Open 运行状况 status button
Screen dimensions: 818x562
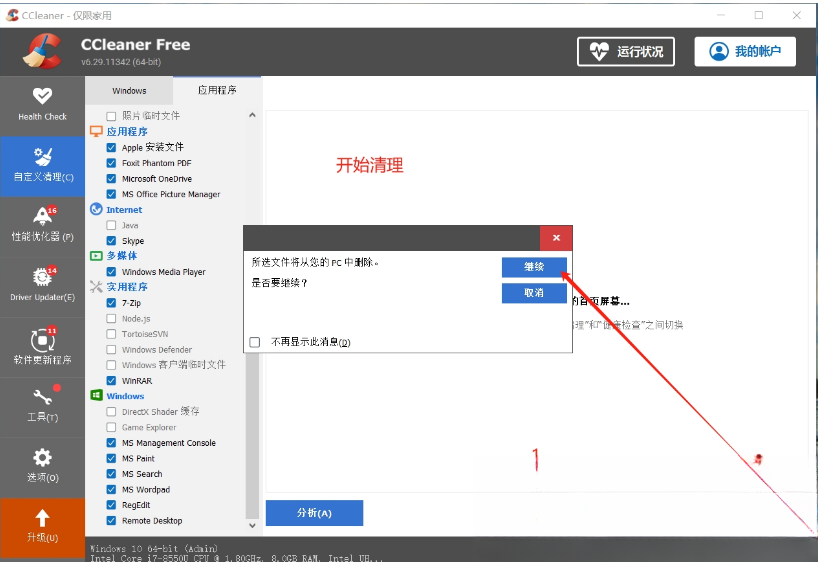pos(625,51)
